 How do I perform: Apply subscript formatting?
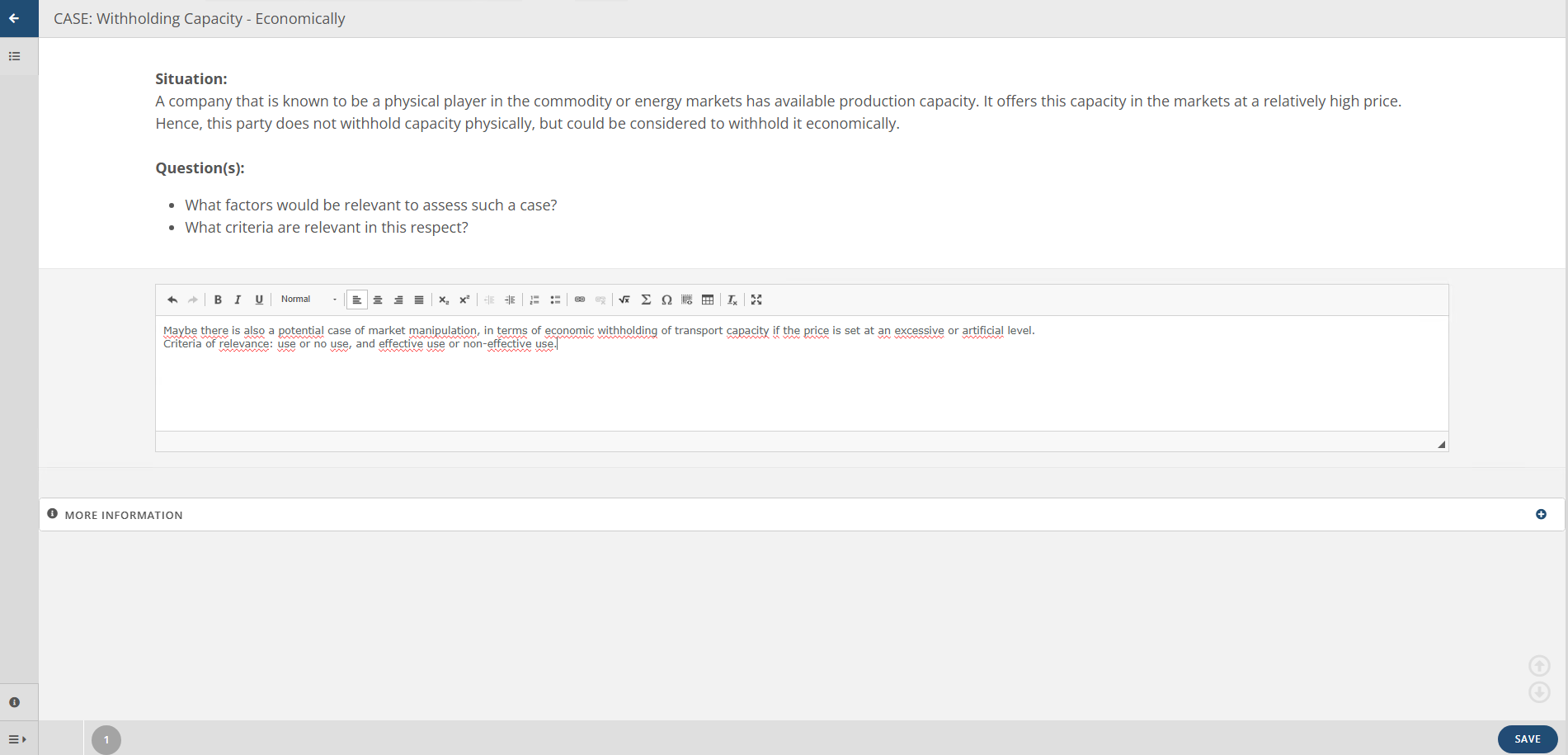coord(444,300)
